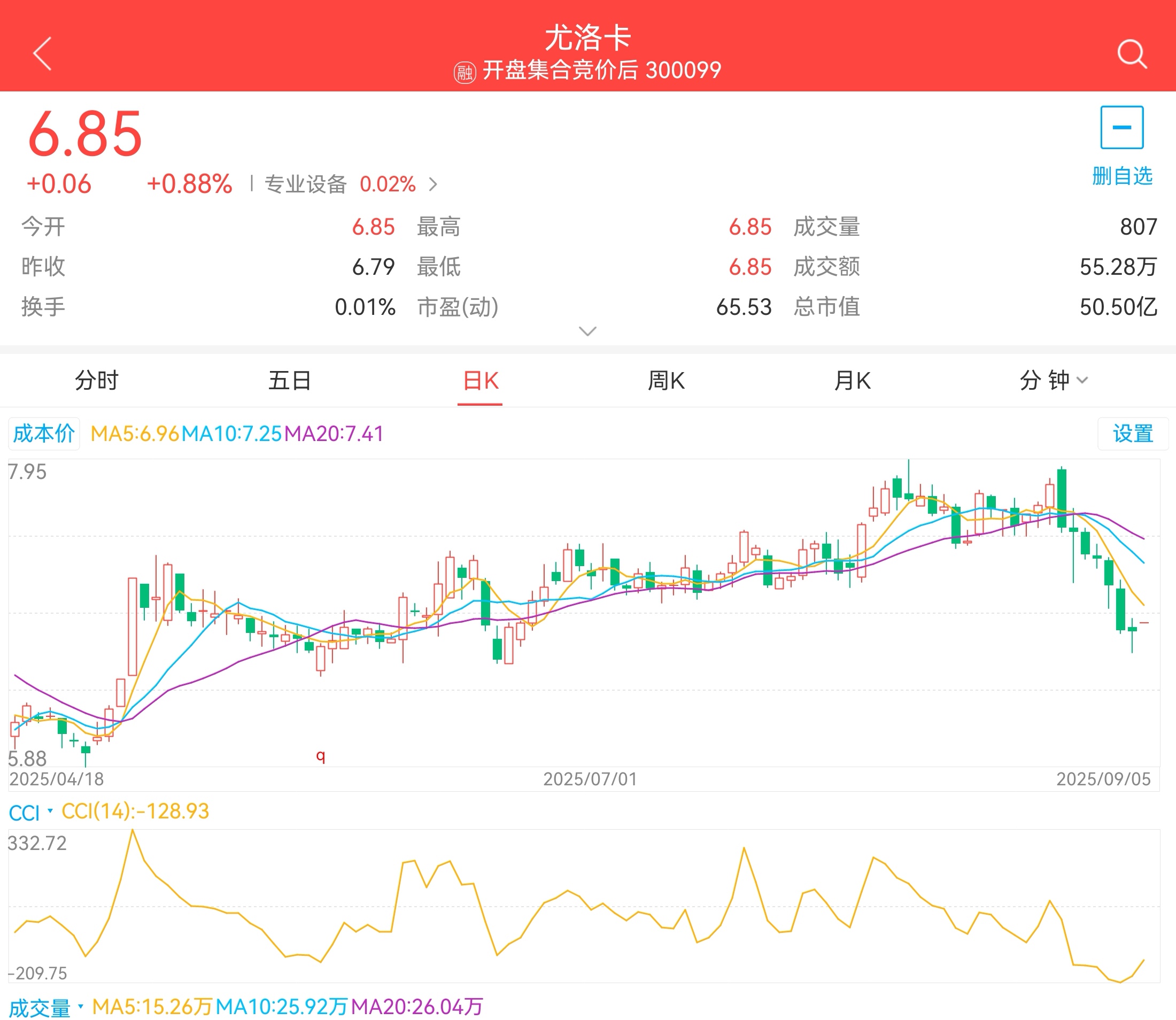Select the 月K tab
The height and width of the screenshot is (1020, 1176).
tap(852, 380)
